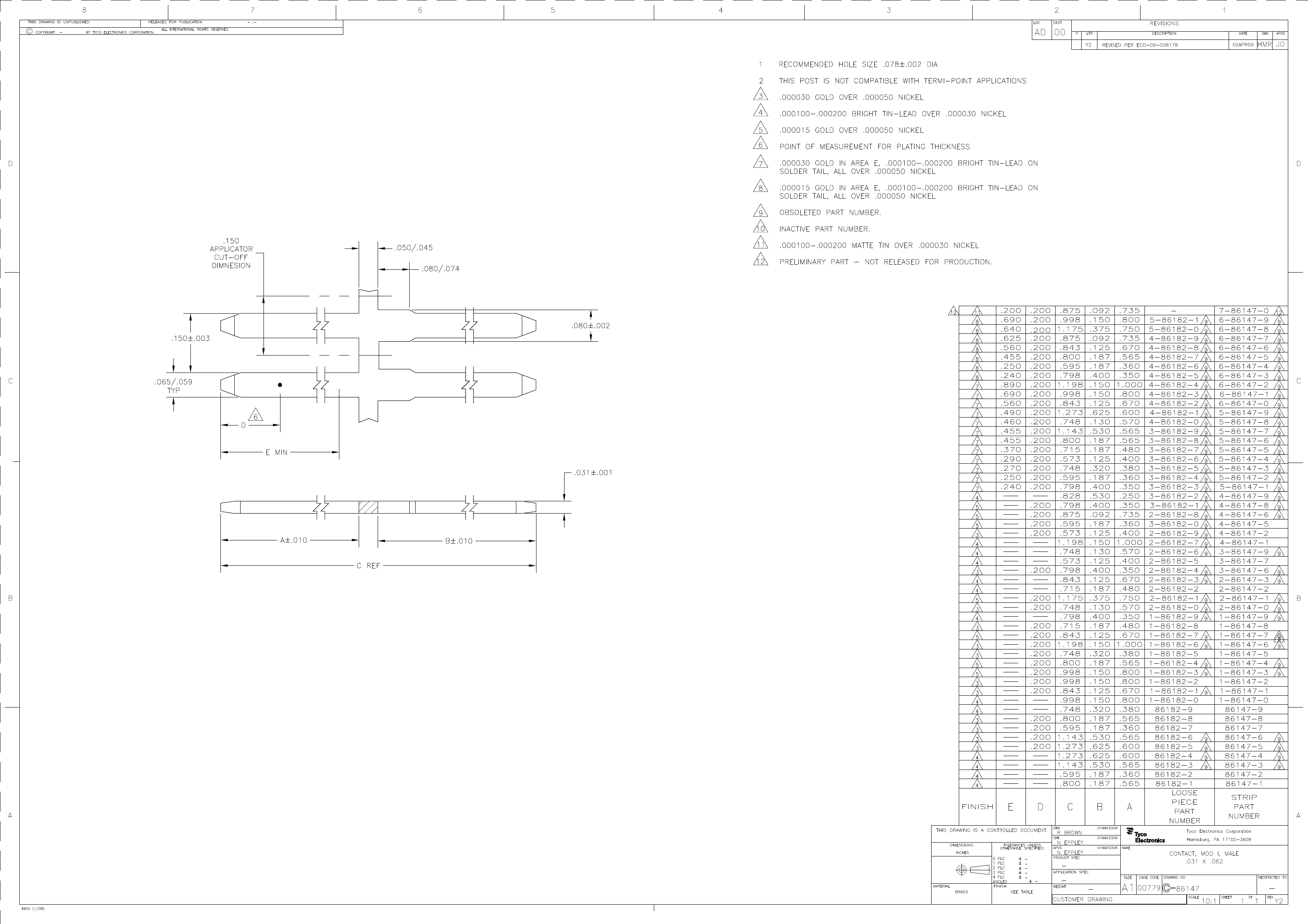
Task: Select the note PRELIMINARY PART – NOT RELEASED FOR PRODUCTION
Action: 885,262
